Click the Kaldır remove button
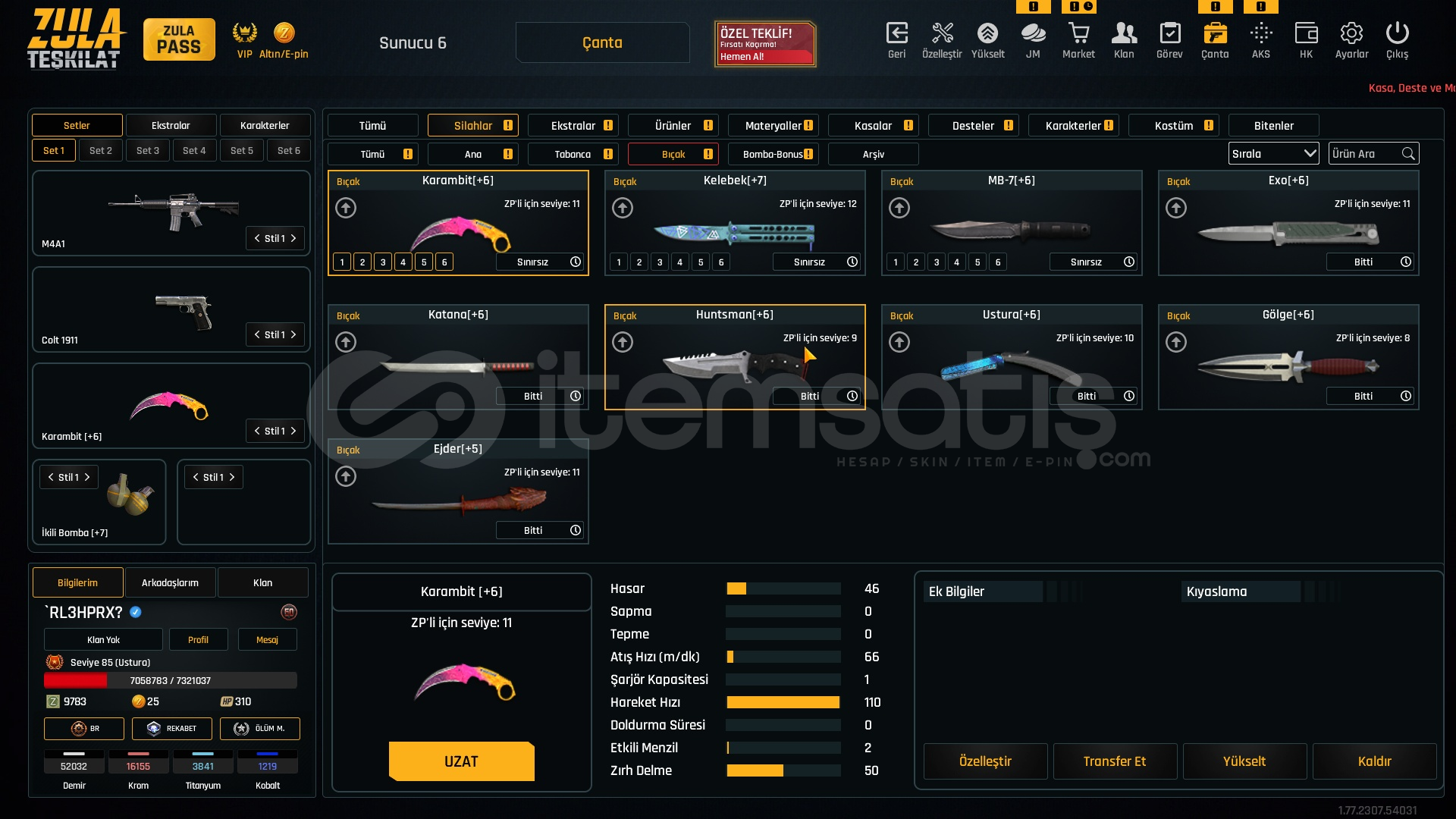1456x819 pixels. (x=1374, y=761)
